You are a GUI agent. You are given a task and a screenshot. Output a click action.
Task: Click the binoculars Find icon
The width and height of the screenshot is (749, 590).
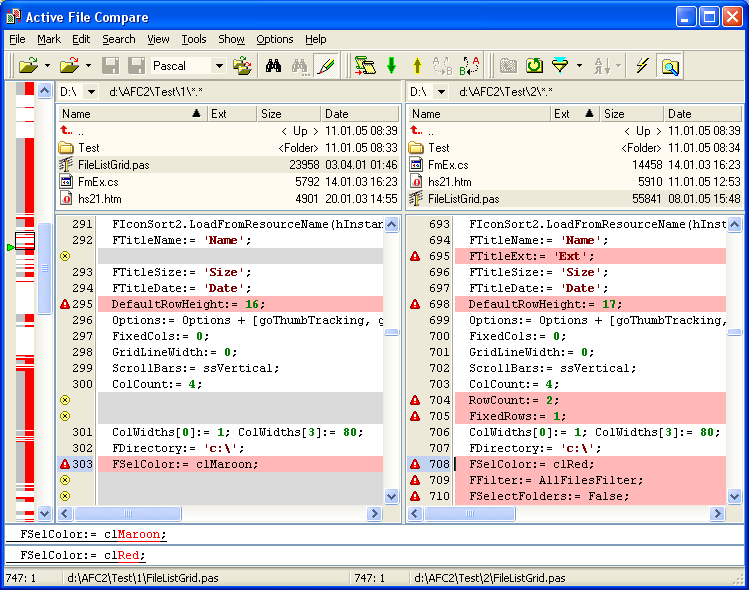click(273, 66)
